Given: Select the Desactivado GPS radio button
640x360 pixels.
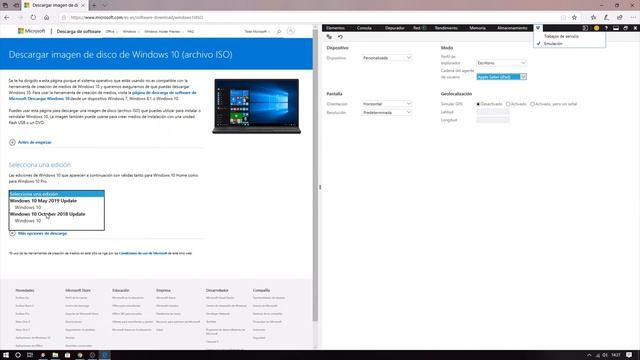Looking at the screenshot, I should click(x=478, y=104).
